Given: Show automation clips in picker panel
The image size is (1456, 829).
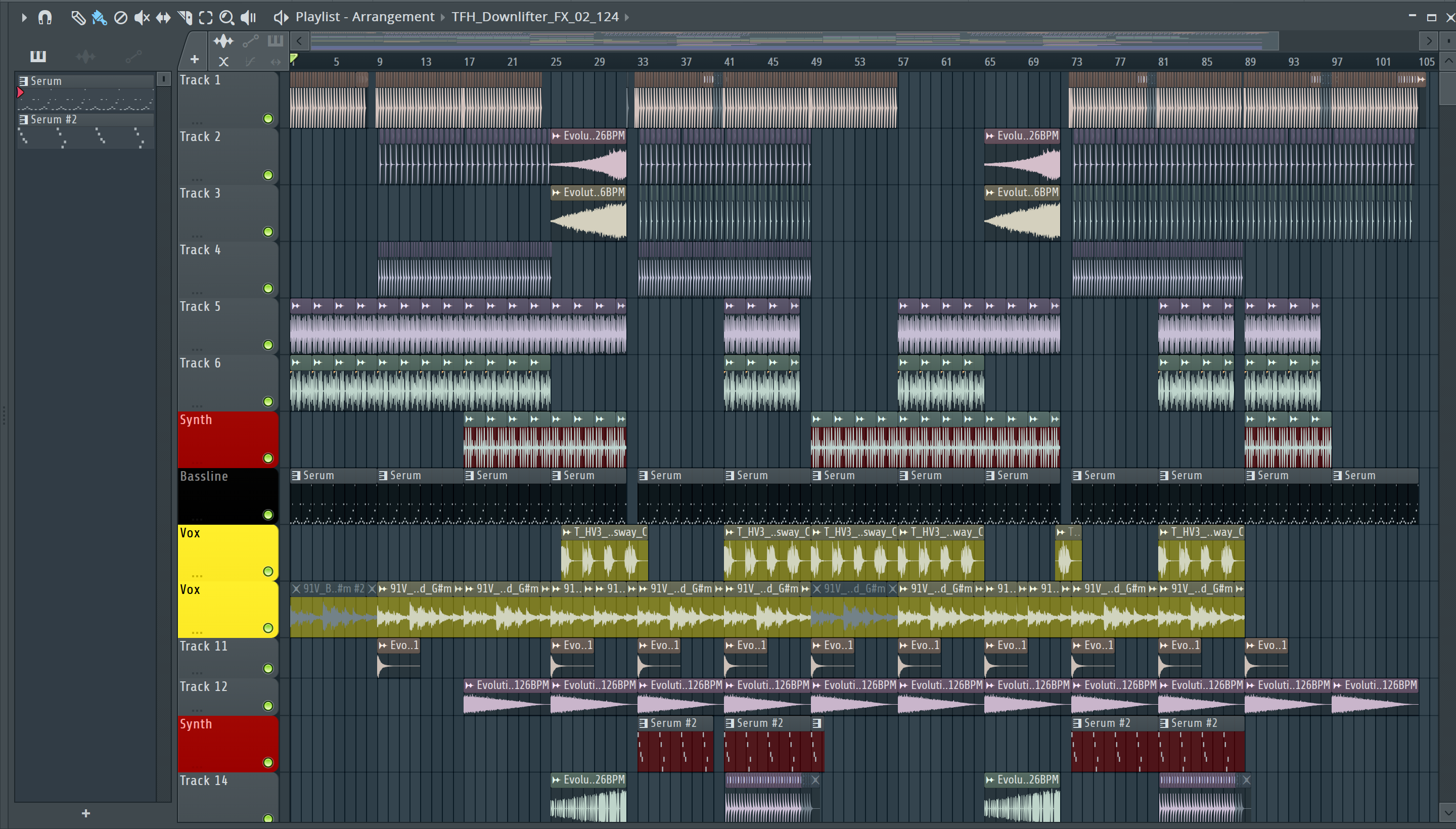Looking at the screenshot, I should pos(133,56).
